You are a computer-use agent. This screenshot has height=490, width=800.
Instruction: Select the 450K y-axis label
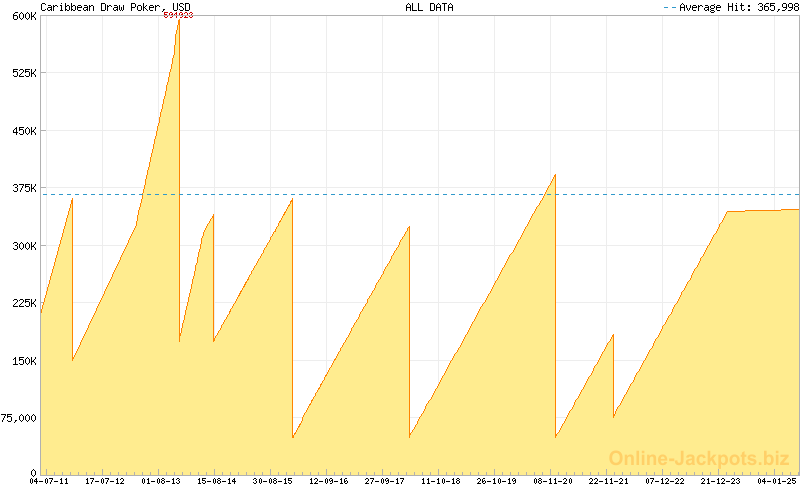pos(24,131)
